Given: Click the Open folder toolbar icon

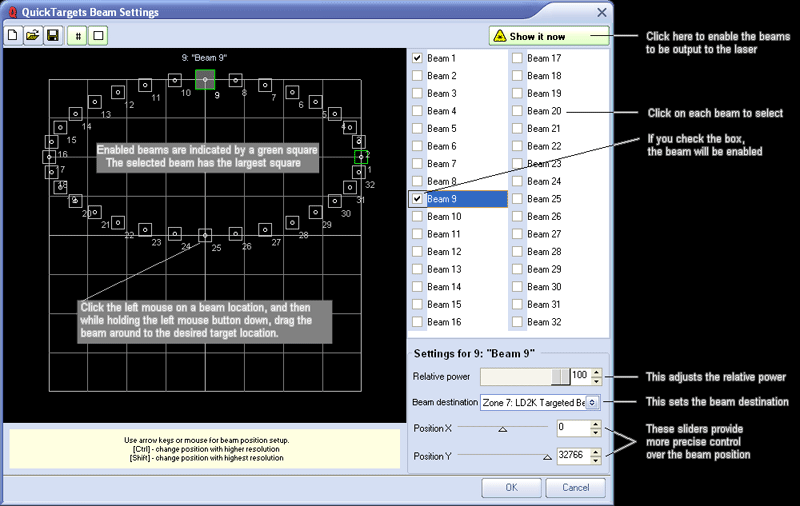Looking at the screenshot, I should (33, 35).
